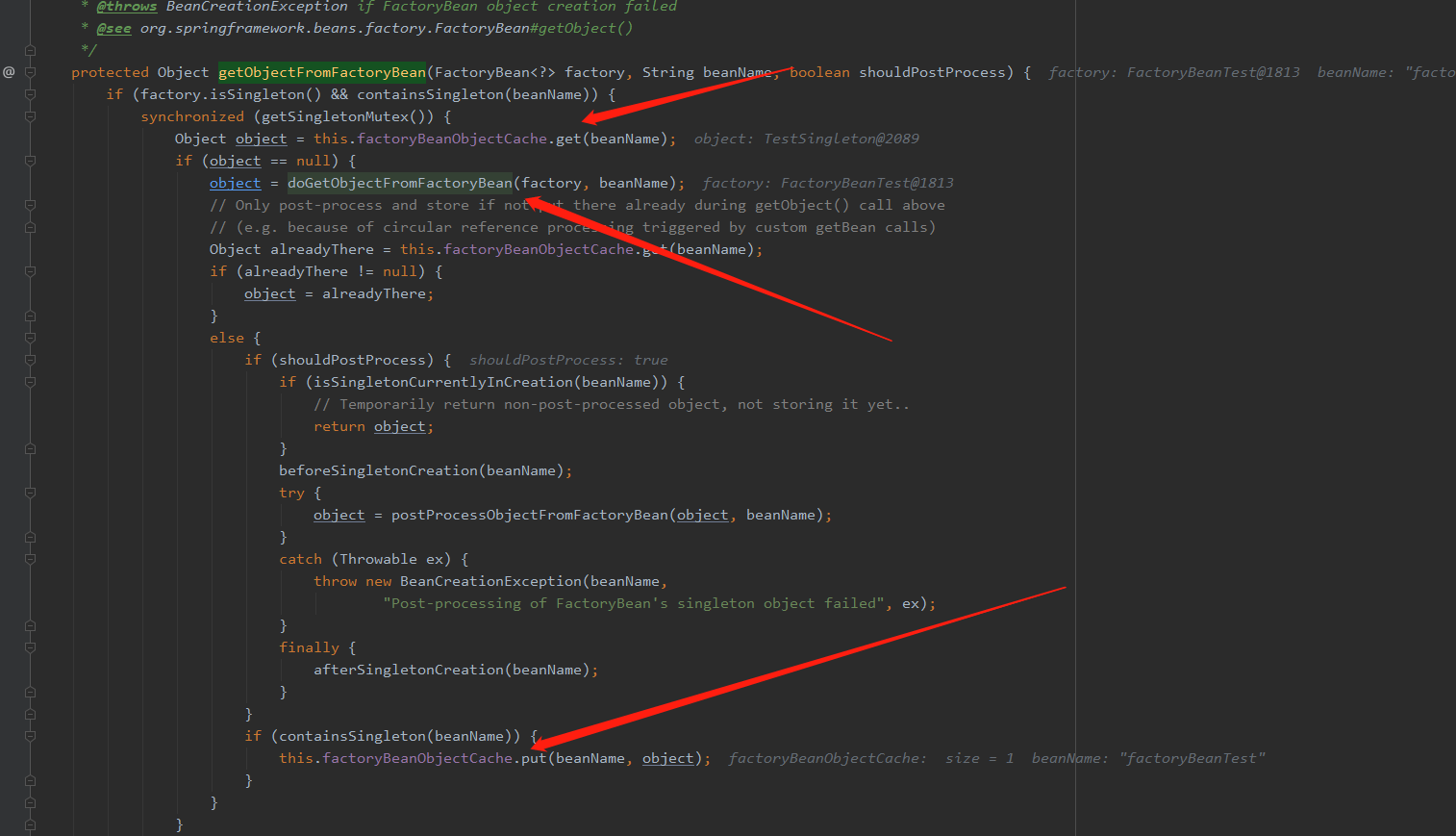The height and width of the screenshot is (836, 1456).
Task: Click inline hint 'shouldPostProcess: true'
Action: click(x=568, y=360)
